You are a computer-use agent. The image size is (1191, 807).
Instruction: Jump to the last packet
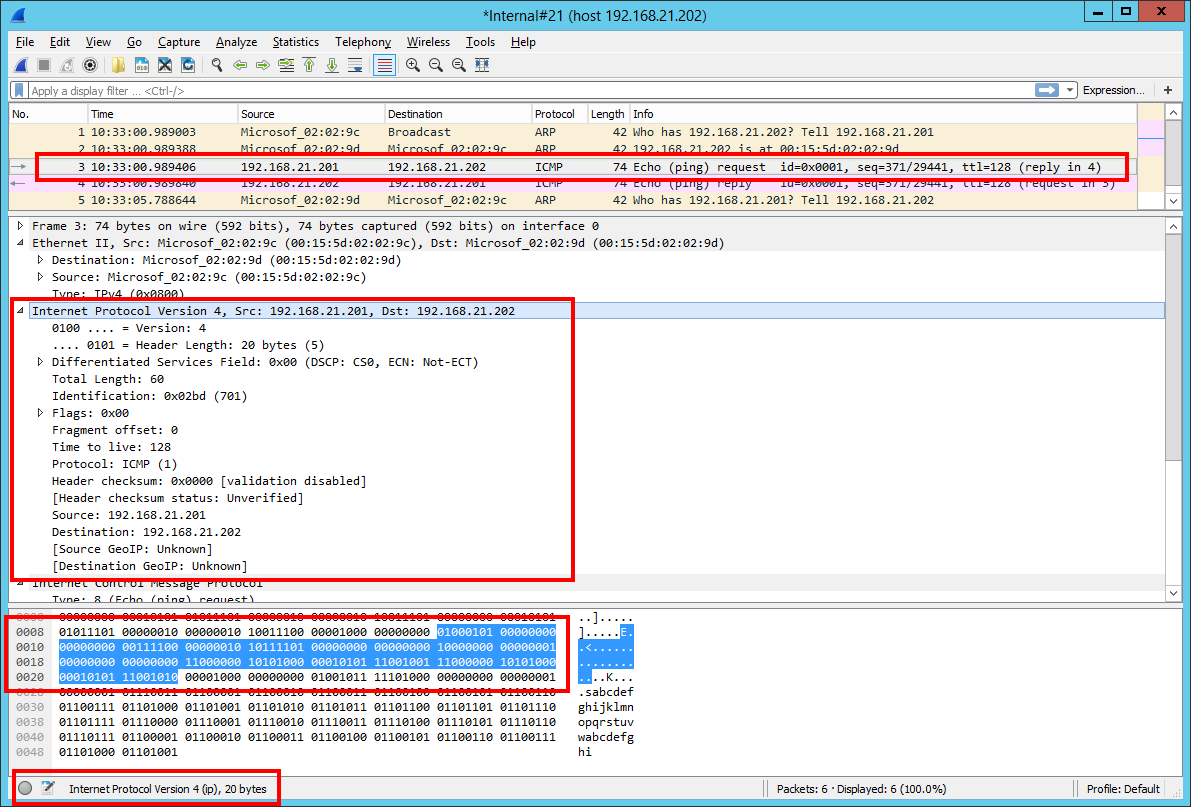point(332,65)
